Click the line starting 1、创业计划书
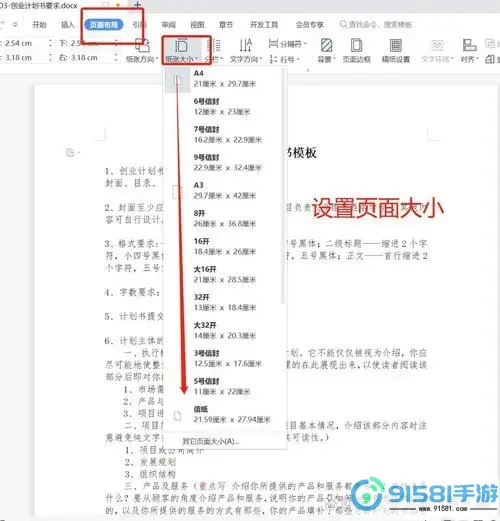 tap(134, 171)
